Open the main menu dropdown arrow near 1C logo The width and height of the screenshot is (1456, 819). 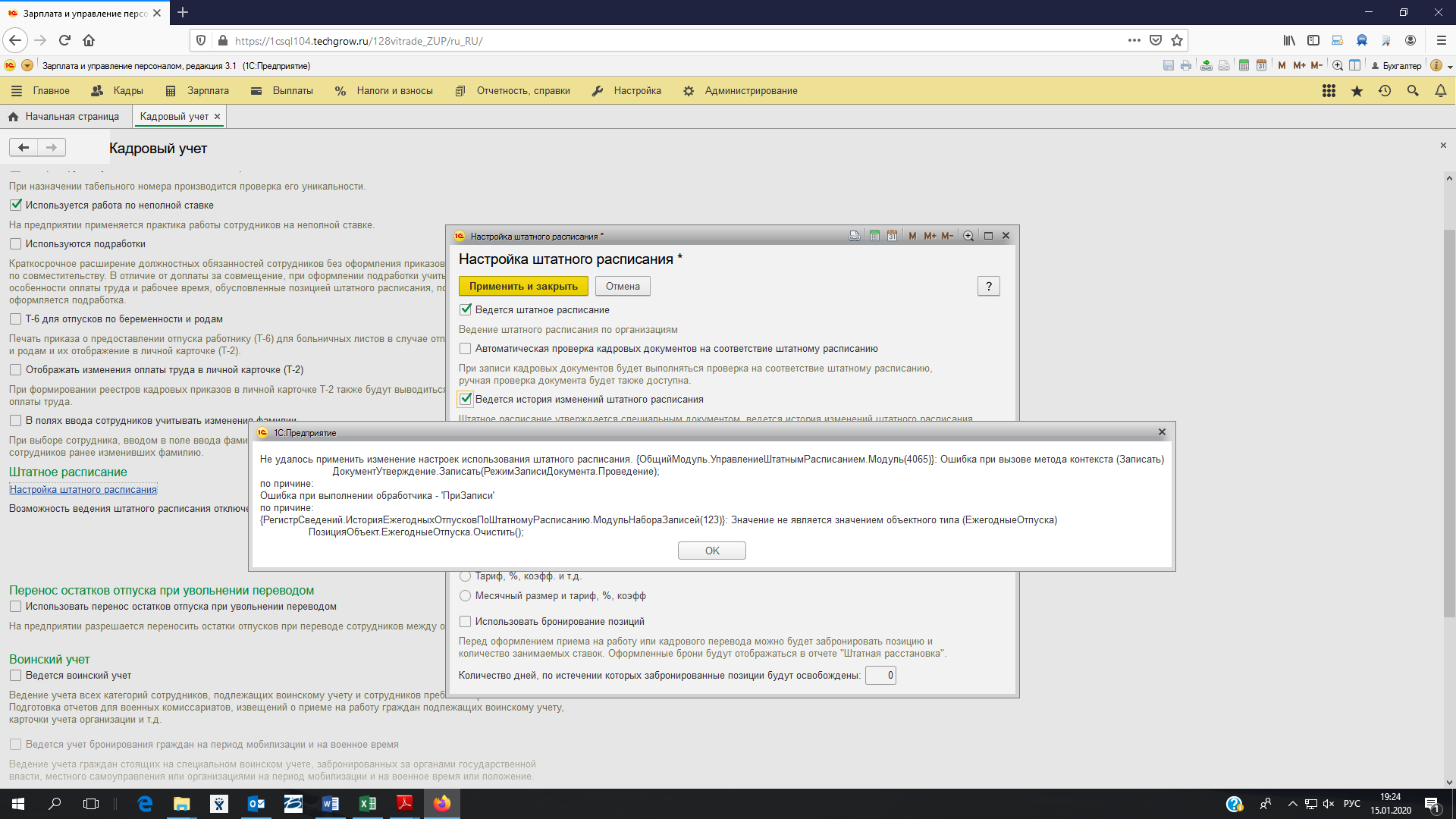tap(27, 66)
